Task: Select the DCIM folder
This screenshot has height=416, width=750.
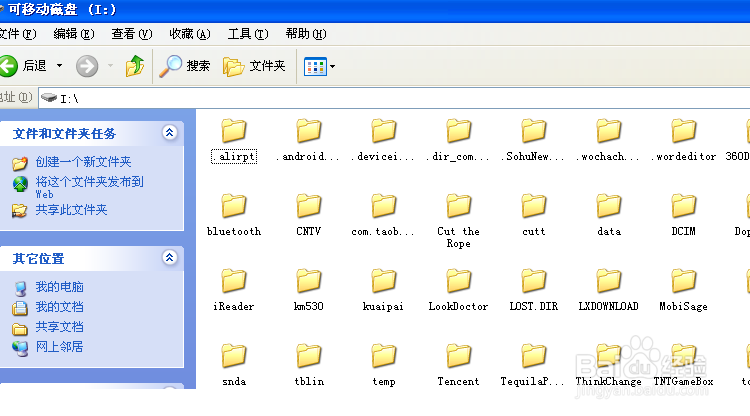Action: 684,216
